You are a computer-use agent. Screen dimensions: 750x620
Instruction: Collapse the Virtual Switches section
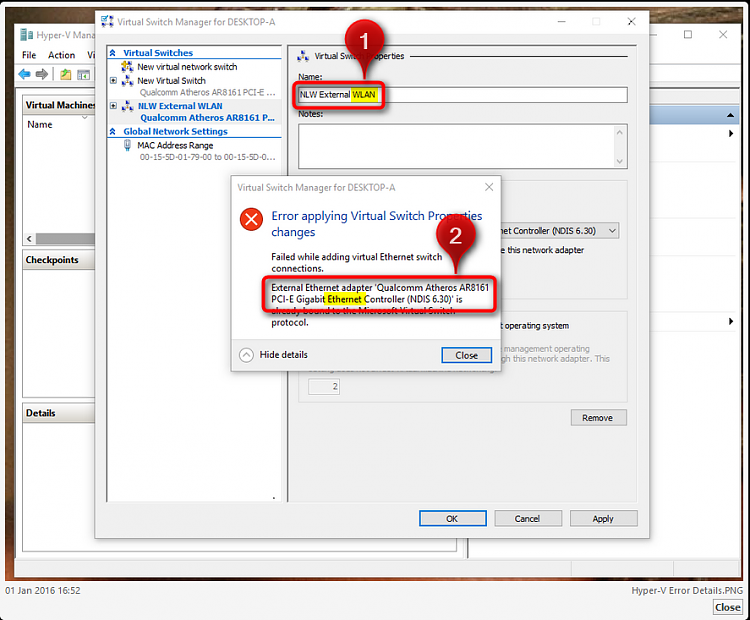pos(113,53)
